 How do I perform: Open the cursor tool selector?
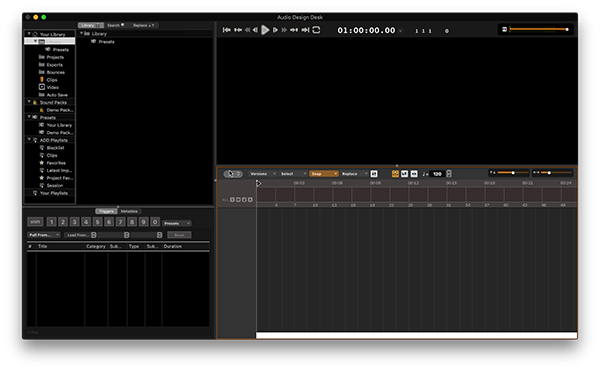[233, 174]
